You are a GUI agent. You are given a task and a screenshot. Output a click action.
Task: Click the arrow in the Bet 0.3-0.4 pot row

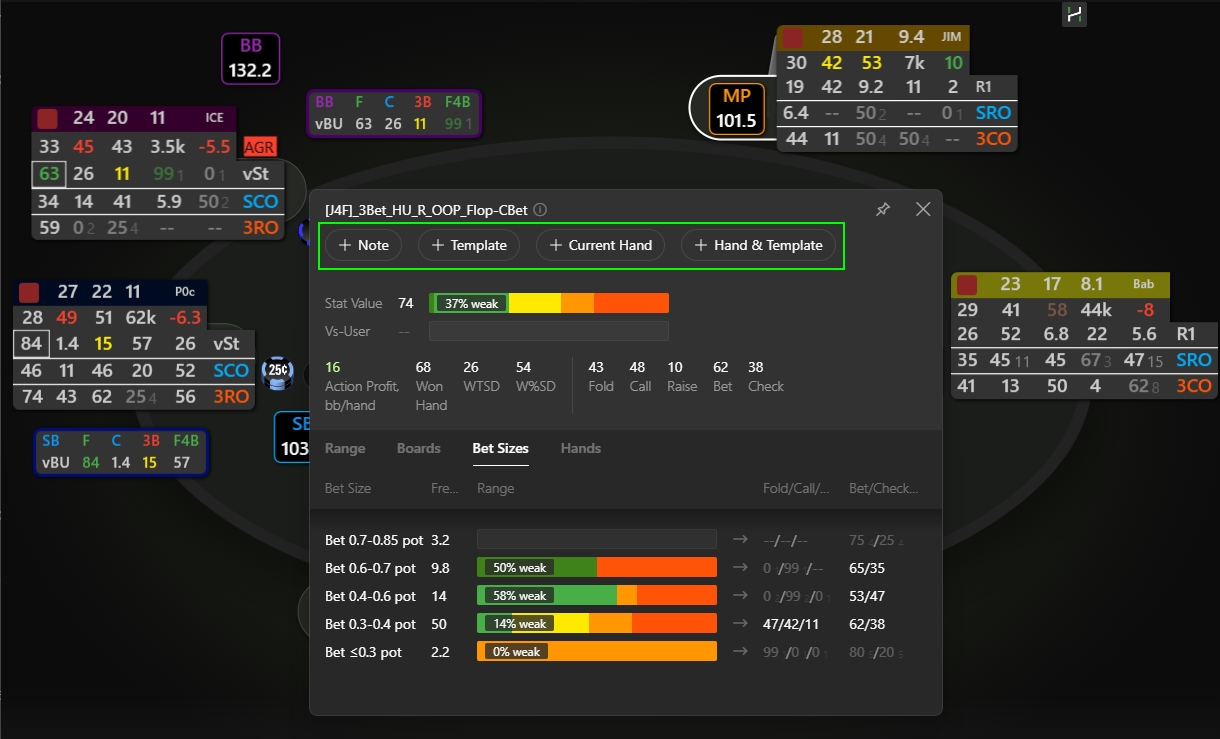click(x=740, y=624)
